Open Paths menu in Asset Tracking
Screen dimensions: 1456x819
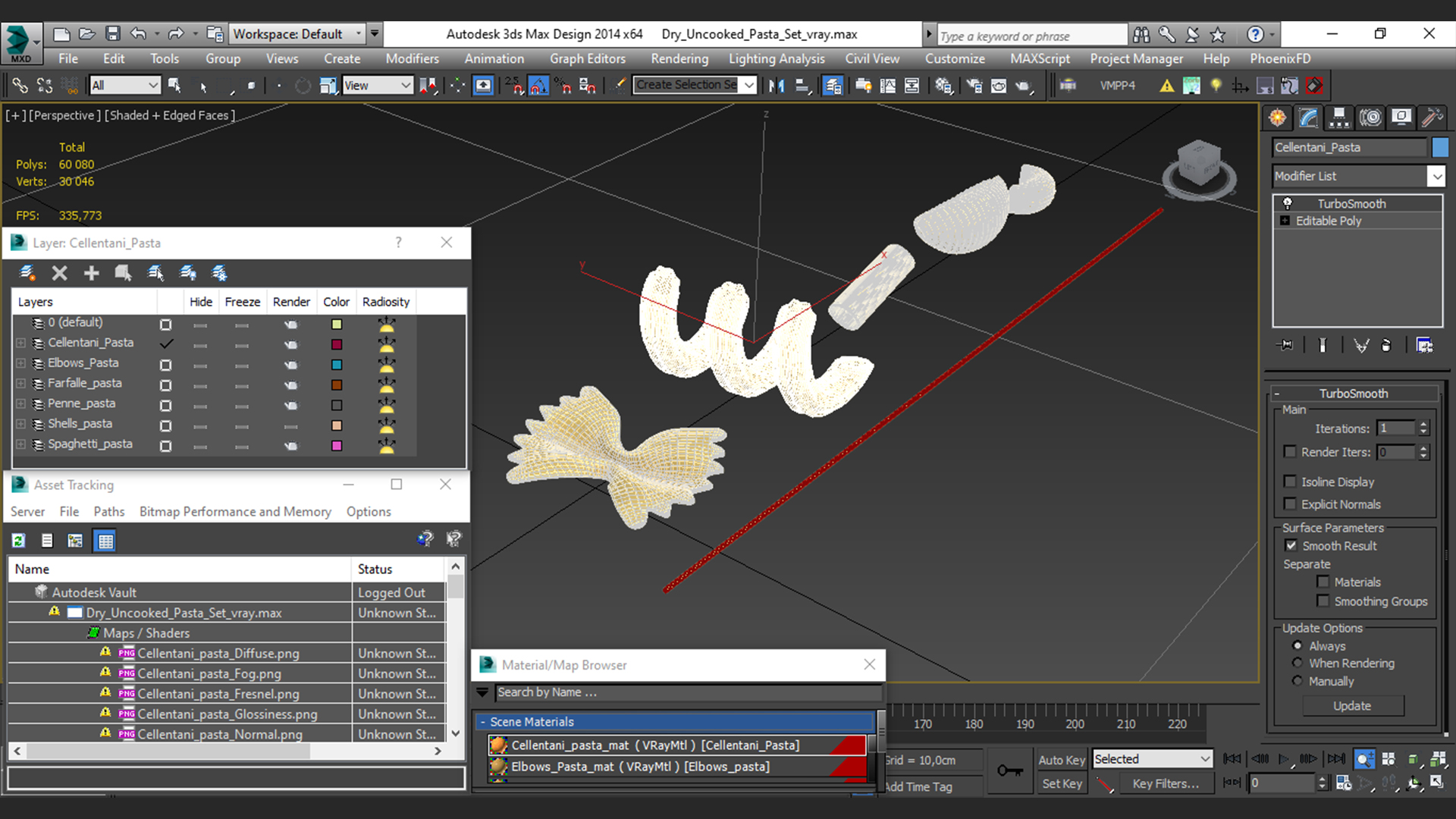pos(109,512)
